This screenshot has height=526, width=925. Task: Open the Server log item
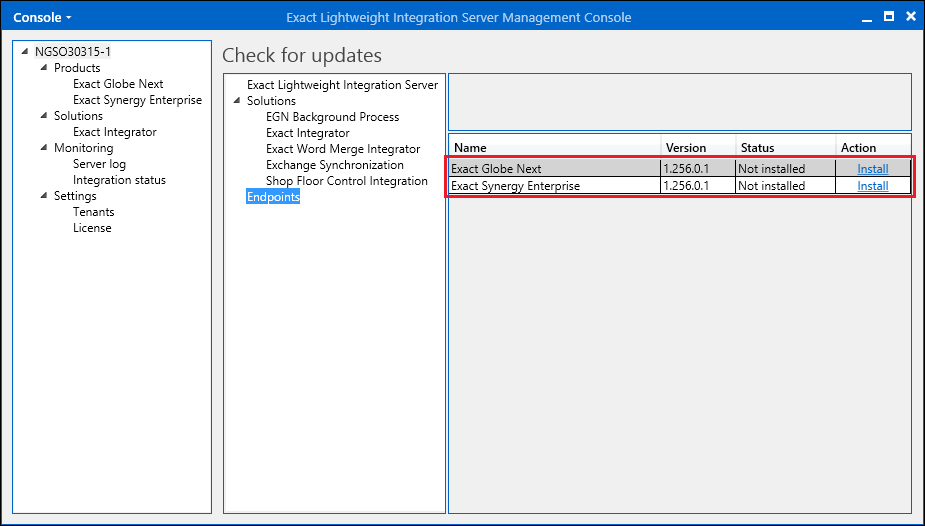point(99,164)
